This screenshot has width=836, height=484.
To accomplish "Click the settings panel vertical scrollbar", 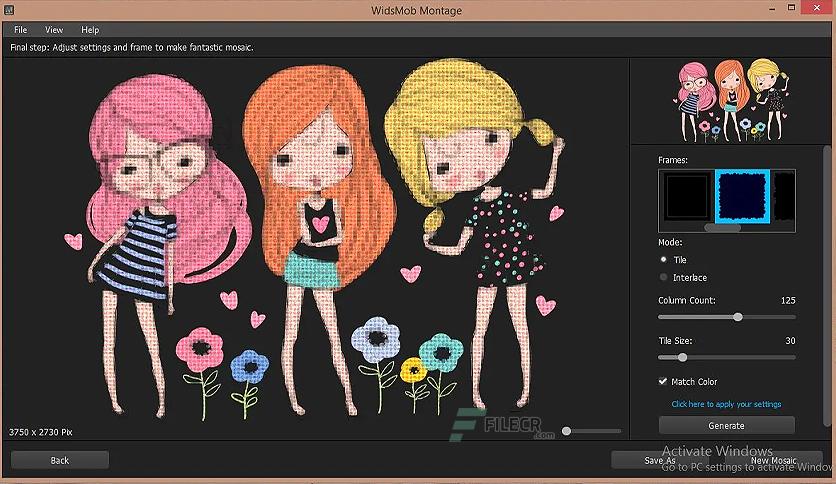I will (827, 285).
